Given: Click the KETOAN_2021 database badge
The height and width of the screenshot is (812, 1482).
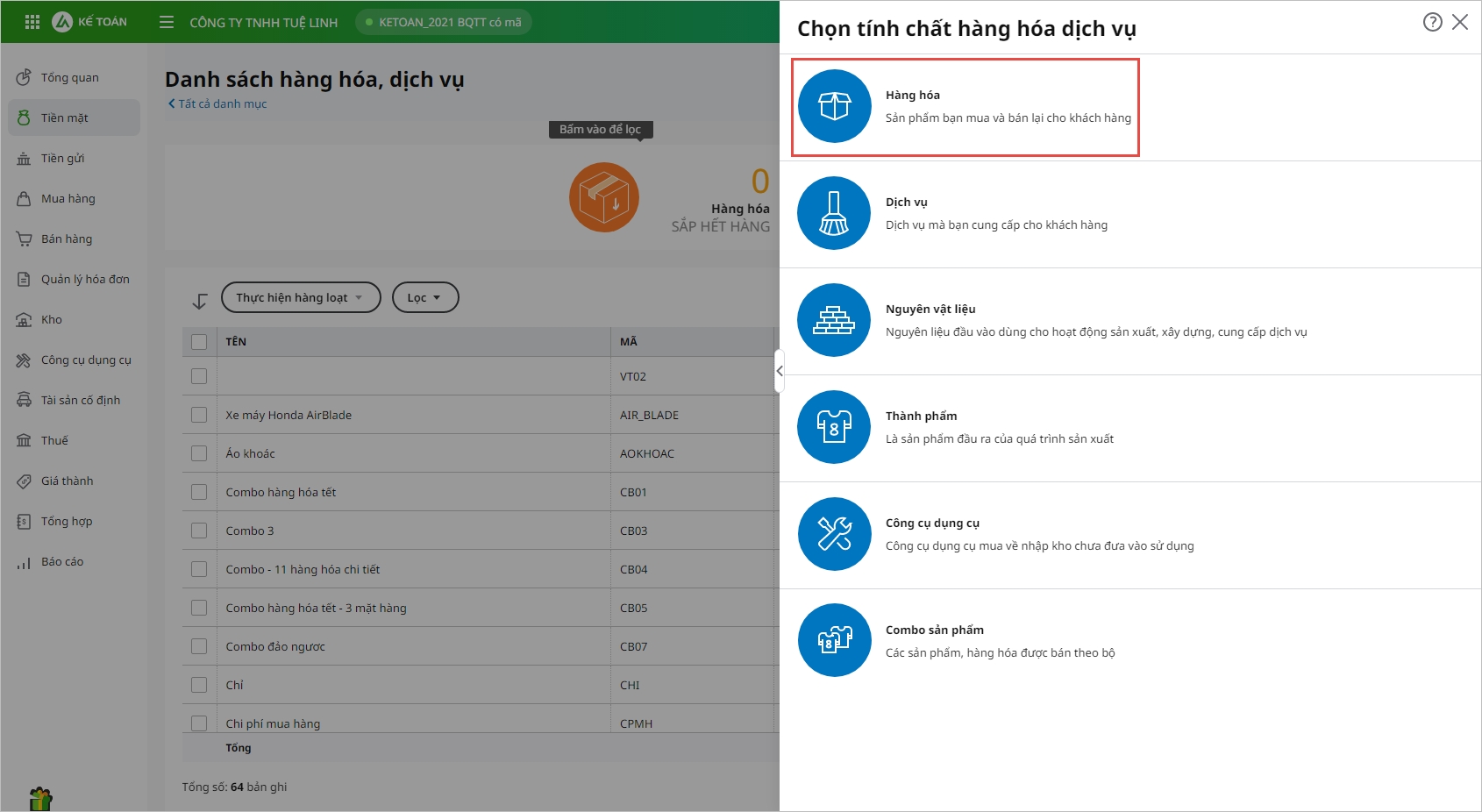Looking at the screenshot, I should pyautogui.click(x=444, y=22).
